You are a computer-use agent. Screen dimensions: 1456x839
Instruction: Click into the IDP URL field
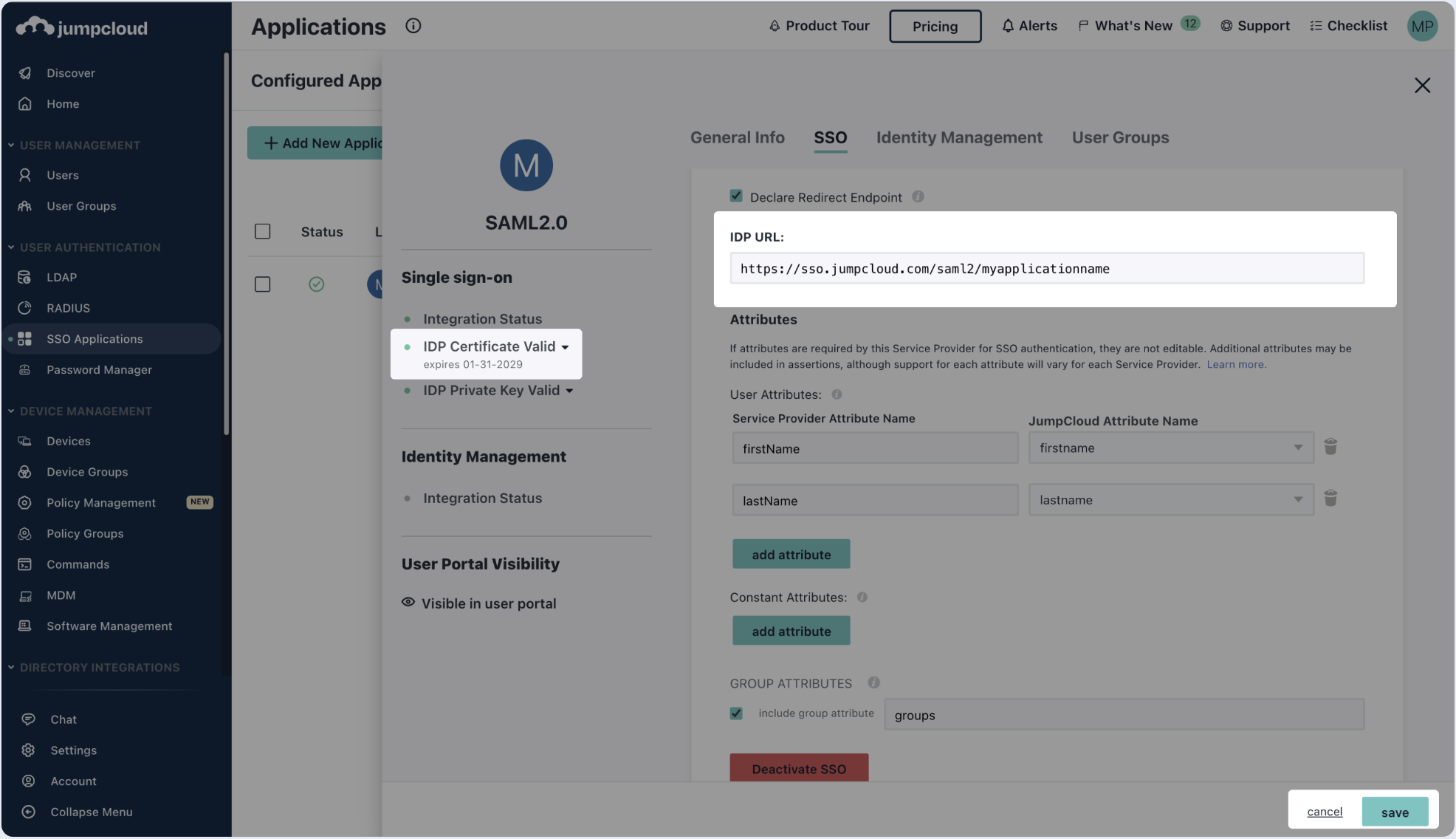(1046, 268)
